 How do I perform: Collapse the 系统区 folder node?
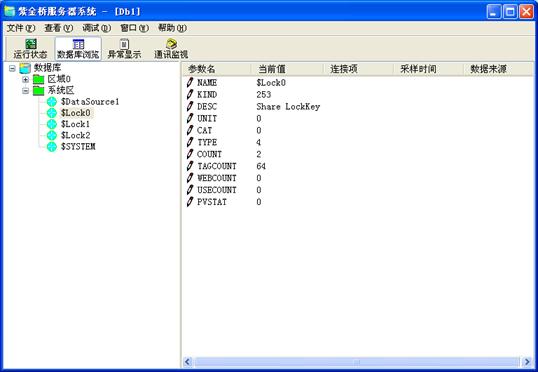(25, 91)
